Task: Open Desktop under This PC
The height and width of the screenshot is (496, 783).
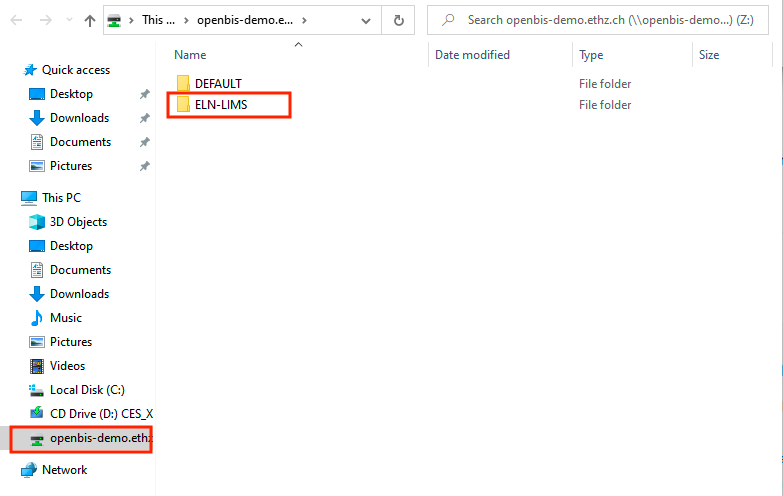Action: (x=71, y=246)
